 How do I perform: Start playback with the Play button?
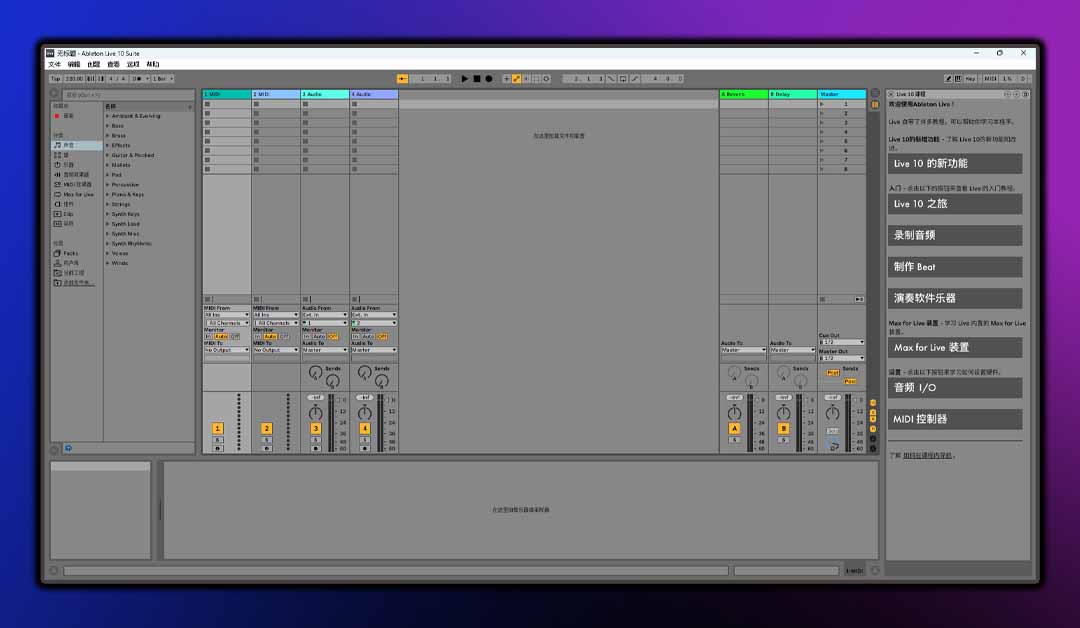coord(464,79)
